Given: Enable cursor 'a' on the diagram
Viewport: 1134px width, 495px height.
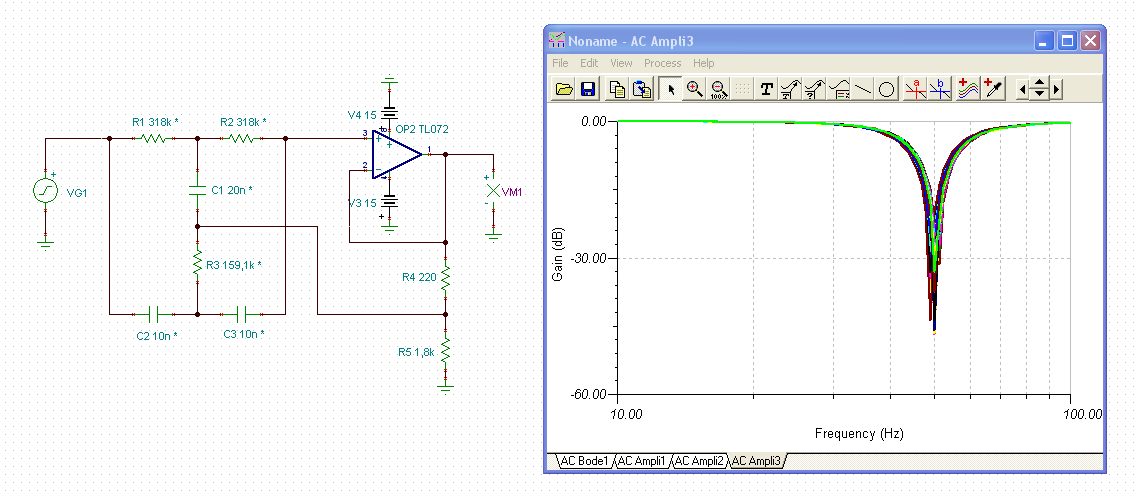Looking at the screenshot, I should pos(916,89).
